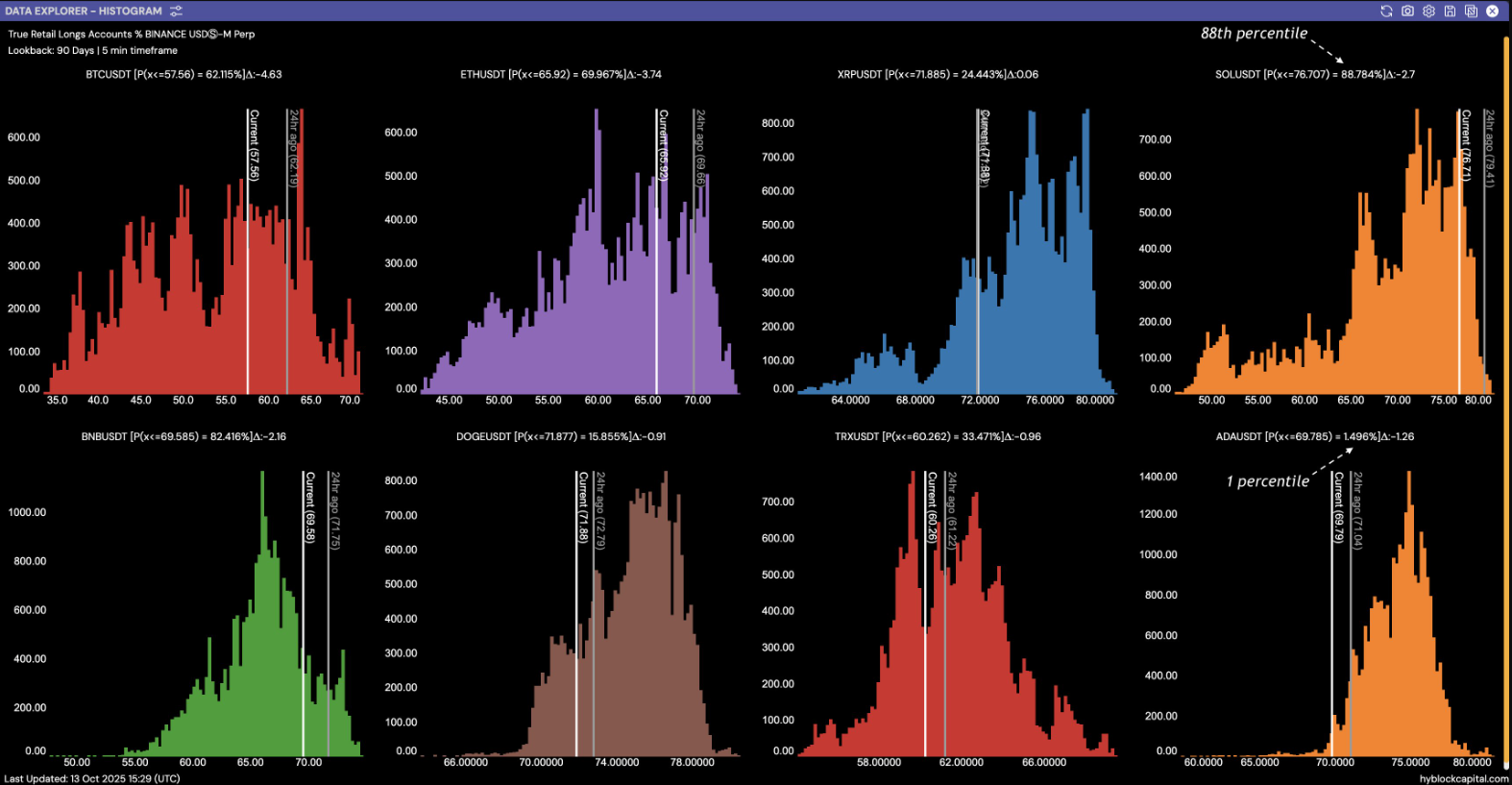Click the BNBUSDT chart title
This screenshot has width=1512, height=785.
(x=183, y=436)
